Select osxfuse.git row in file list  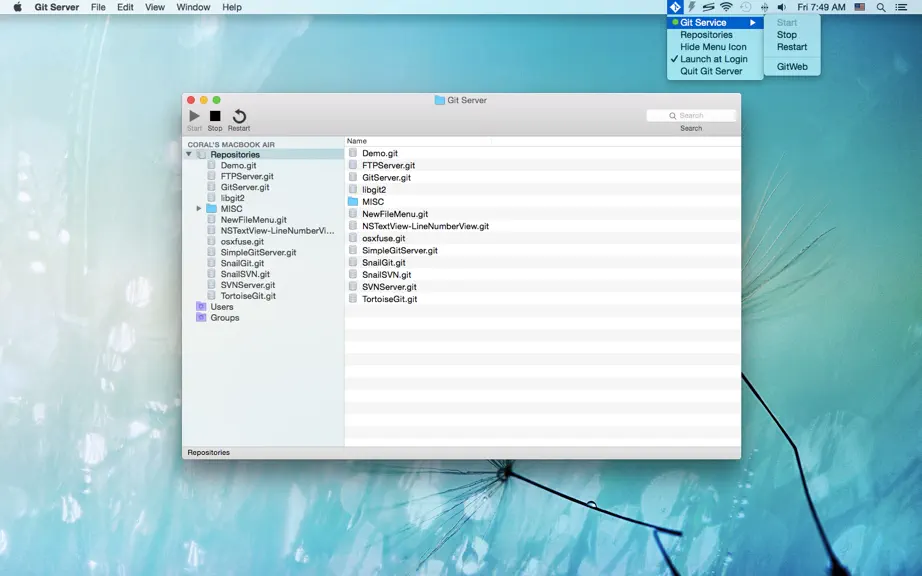pos(542,238)
